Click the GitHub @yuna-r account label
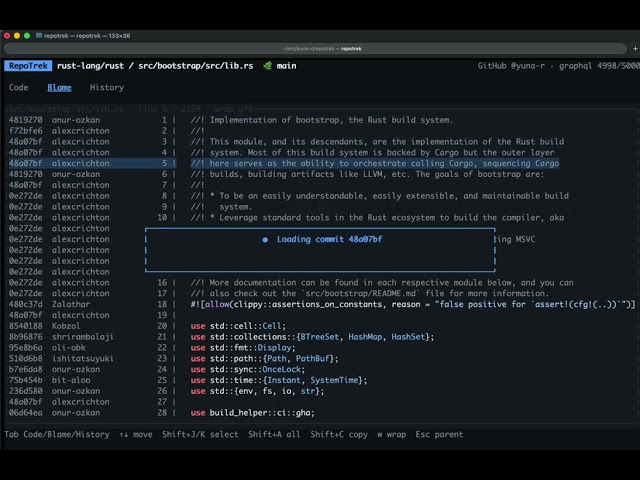Image resolution: width=640 pixels, height=480 pixels. pyautogui.click(x=511, y=66)
